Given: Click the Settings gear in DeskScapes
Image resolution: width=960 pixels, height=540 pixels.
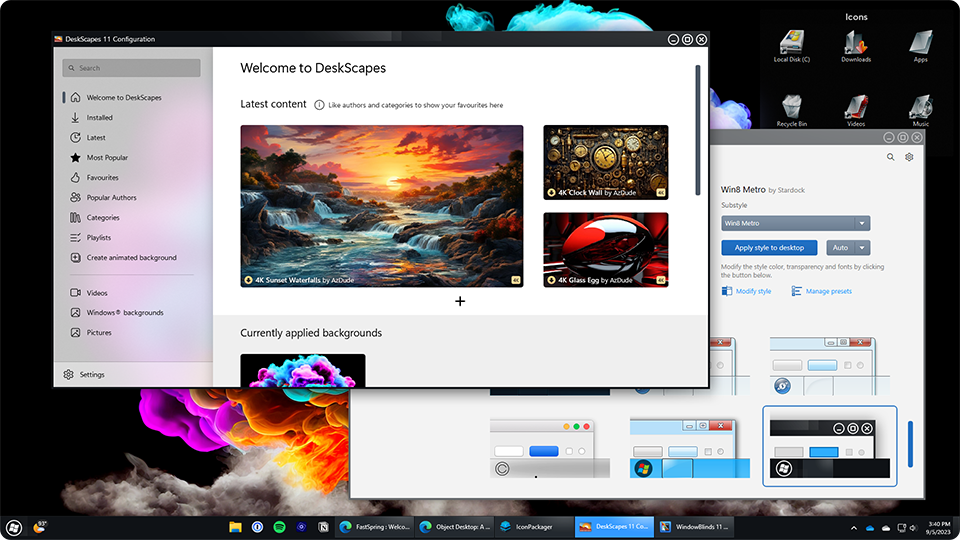Looking at the screenshot, I should click(69, 374).
